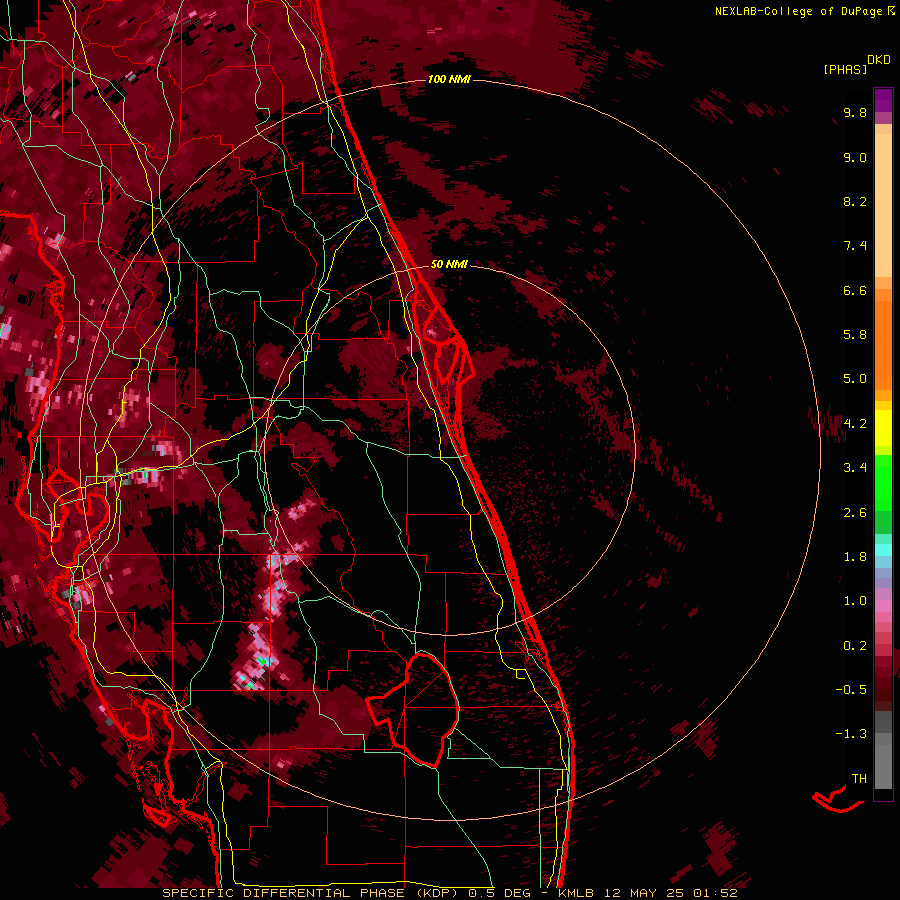Click the cyan segment of the color bar
The width and height of the screenshot is (900, 900).
tap(883, 550)
